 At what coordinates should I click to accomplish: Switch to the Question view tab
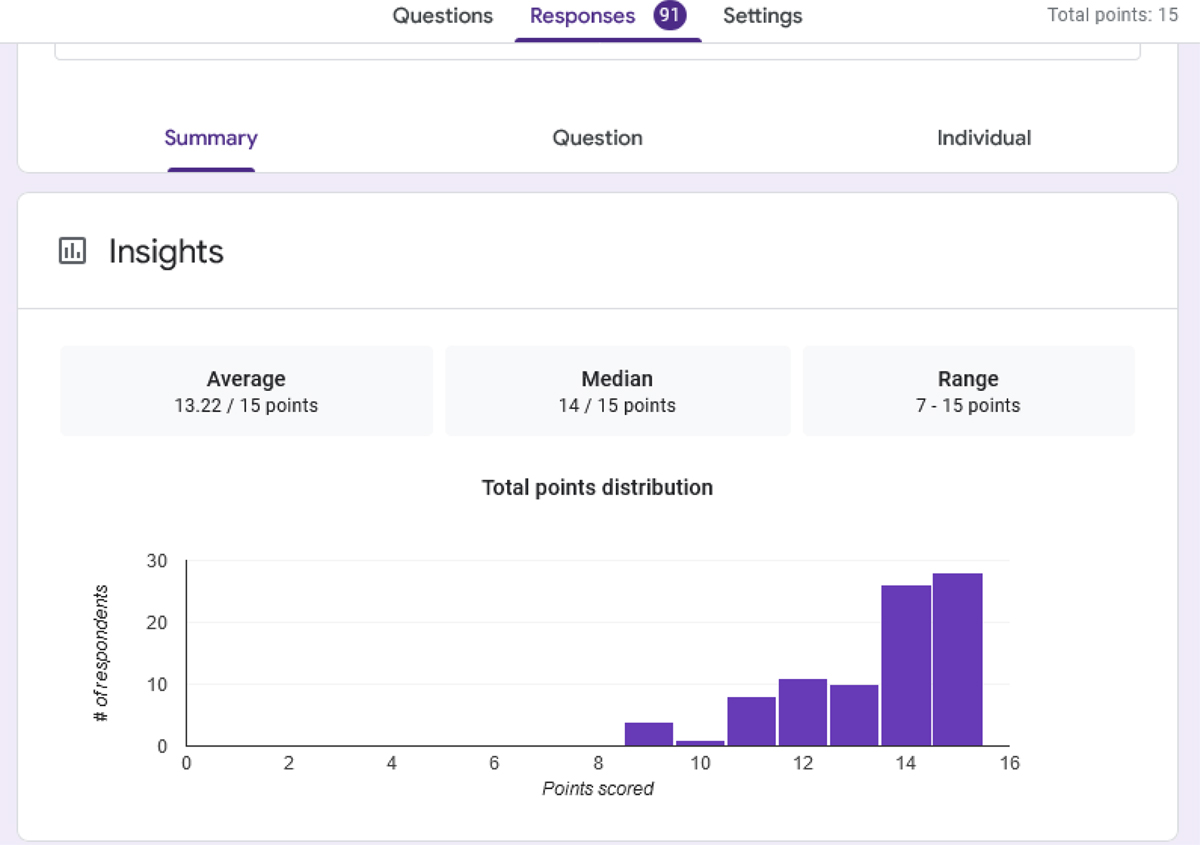(x=597, y=138)
